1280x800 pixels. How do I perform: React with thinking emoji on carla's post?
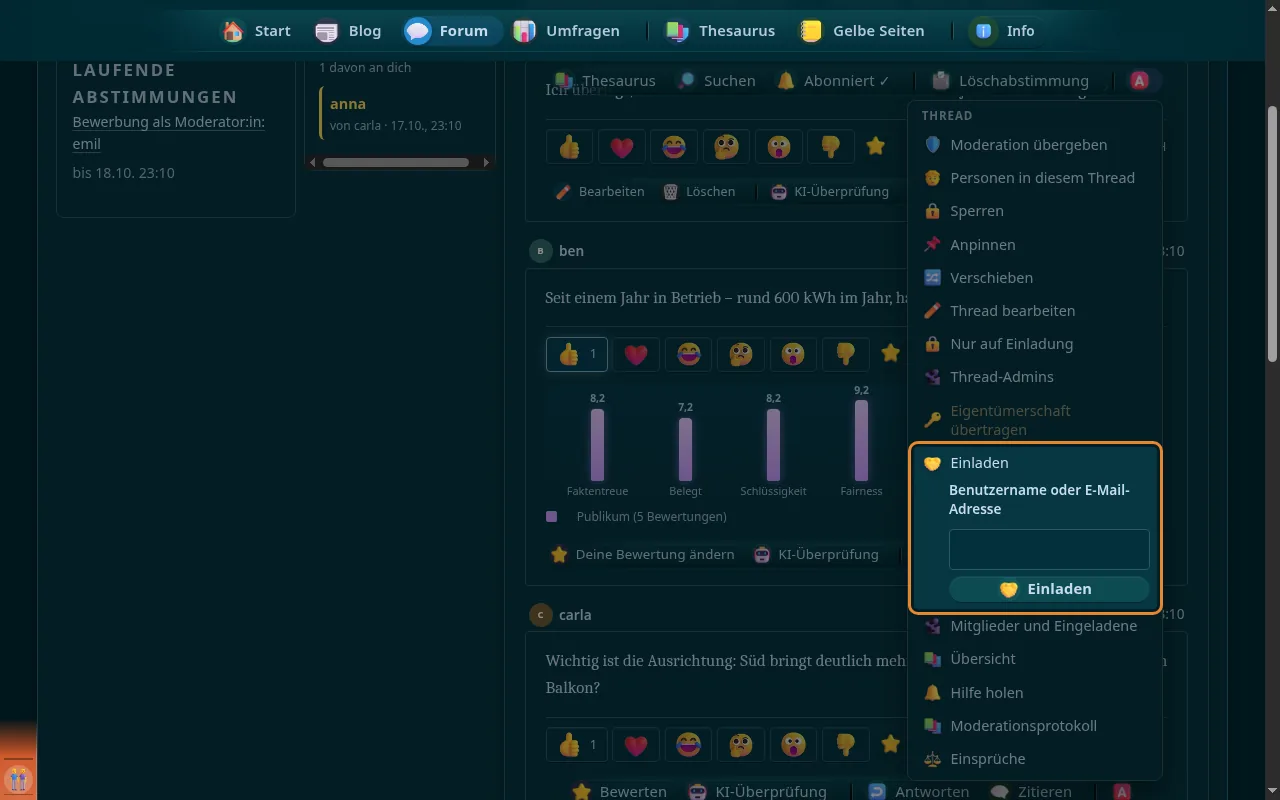click(x=740, y=745)
